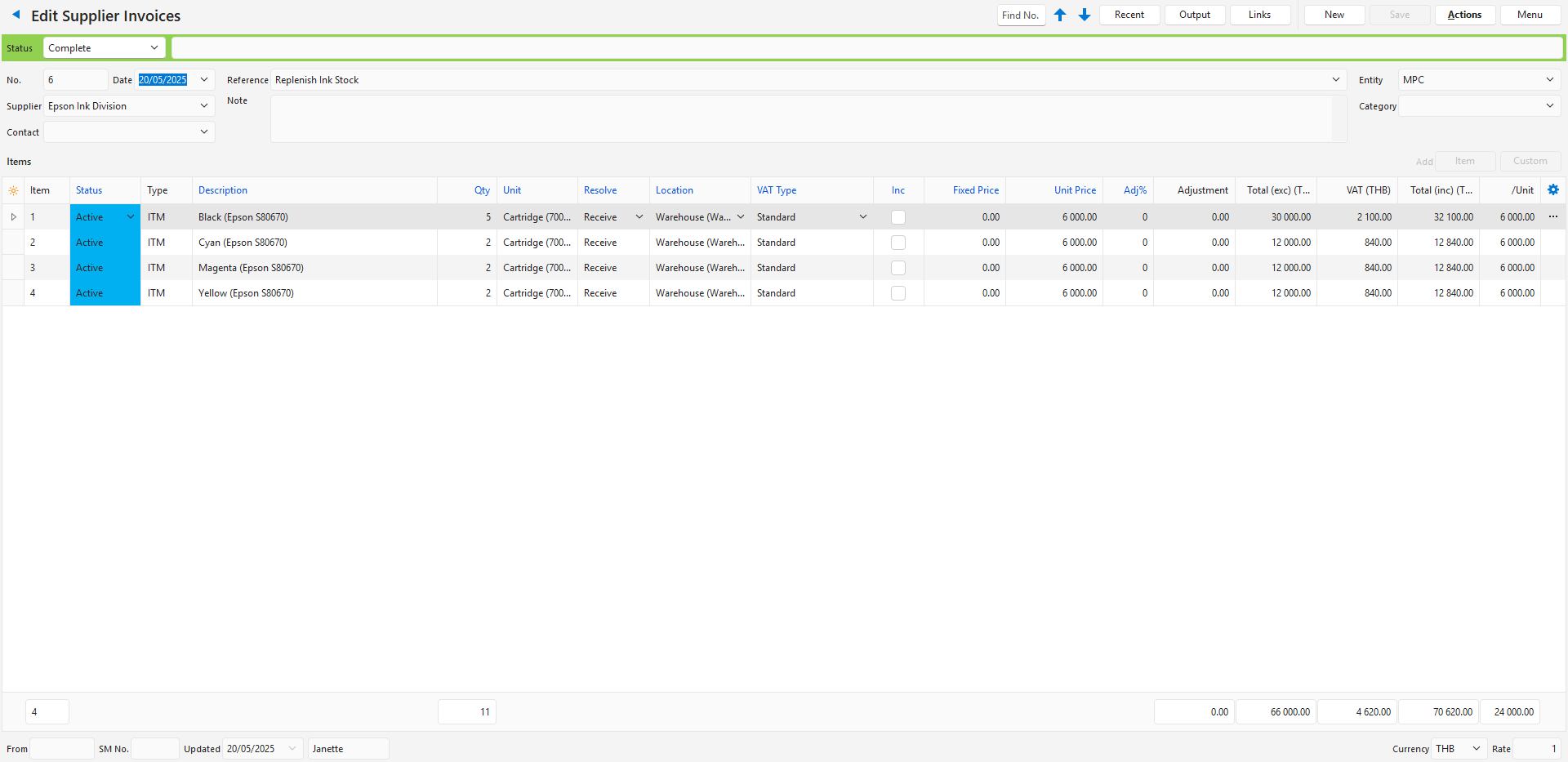This screenshot has height=762, width=1568.
Task: Click the sun icon in grid header corner
Action: (13, 190)
